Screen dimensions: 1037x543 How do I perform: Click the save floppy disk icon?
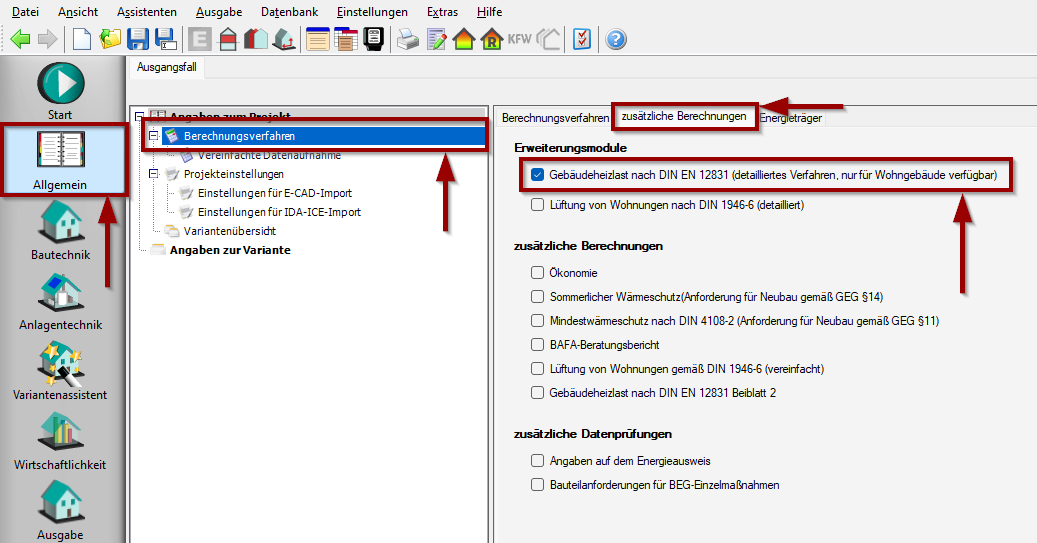138,40
